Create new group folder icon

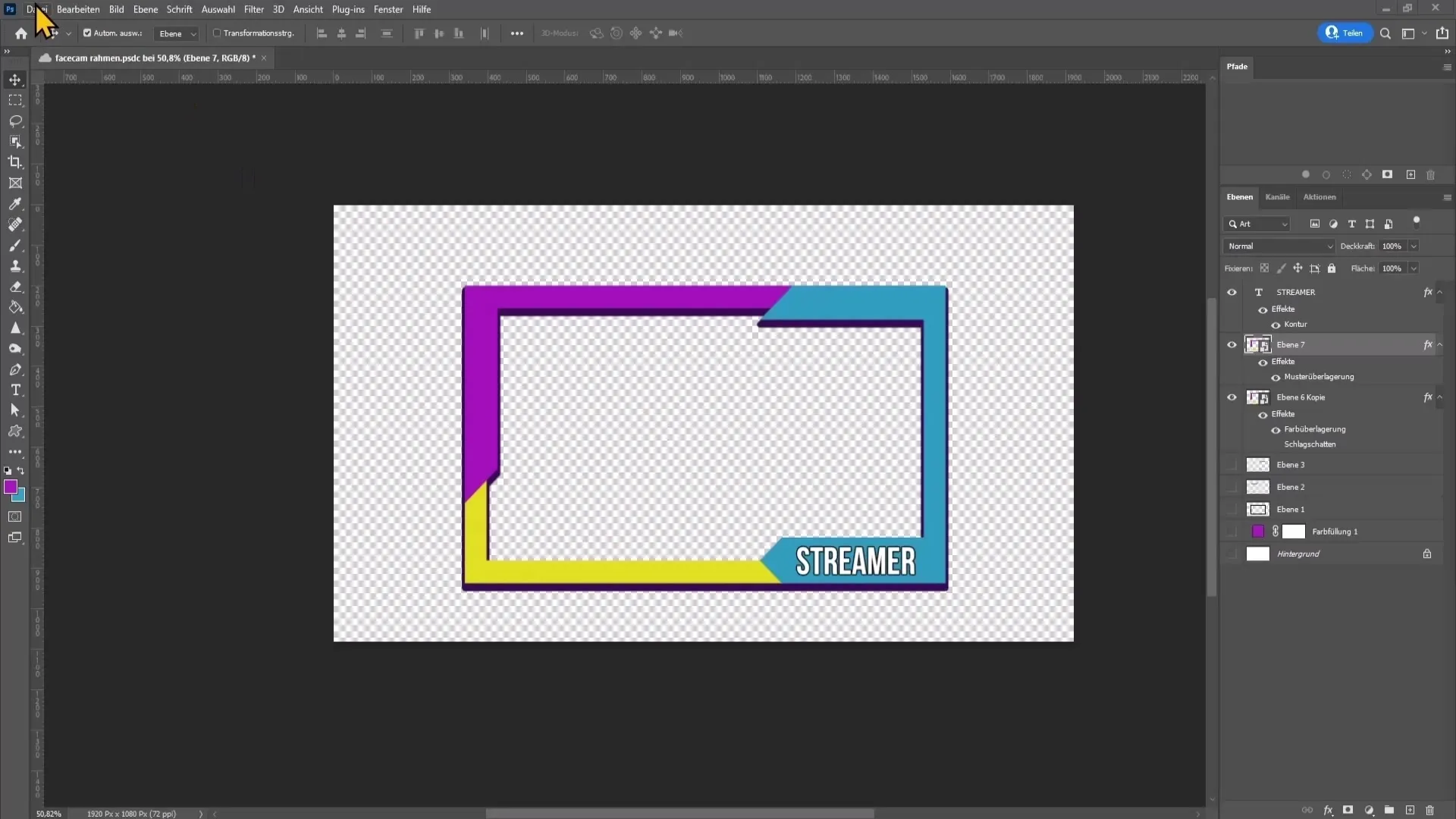[1389, 810]
